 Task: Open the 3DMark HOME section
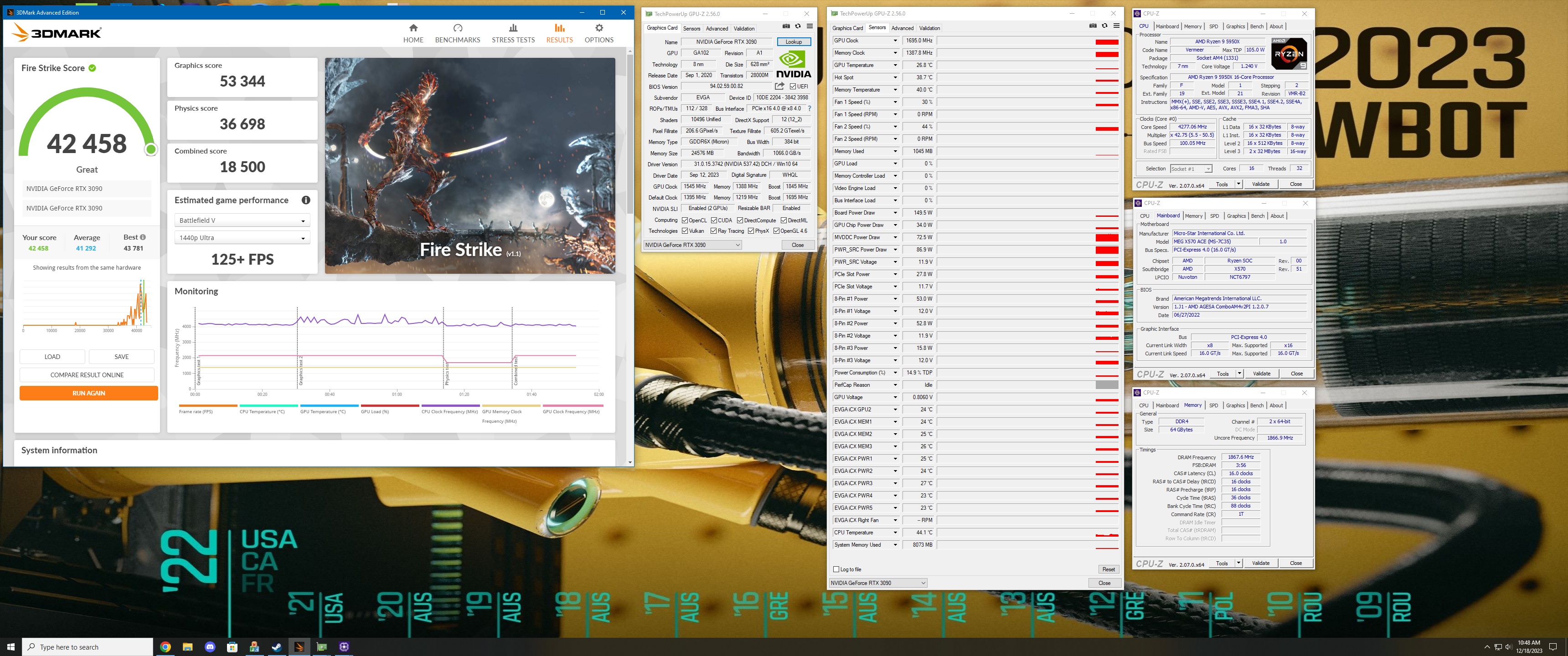coord(413,33)
